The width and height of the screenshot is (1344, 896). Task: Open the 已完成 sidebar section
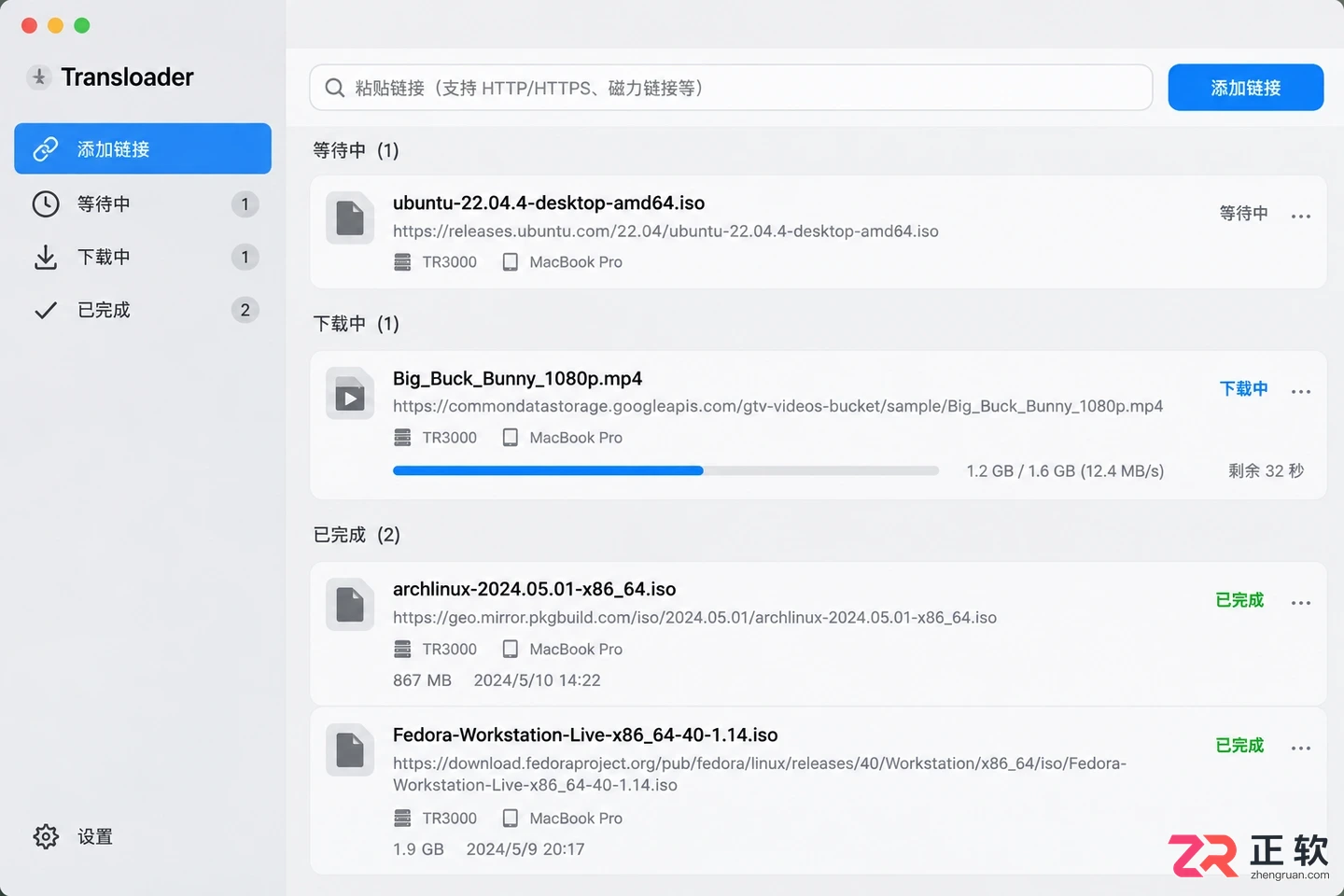pyautogui.click(x=143, y=310)
